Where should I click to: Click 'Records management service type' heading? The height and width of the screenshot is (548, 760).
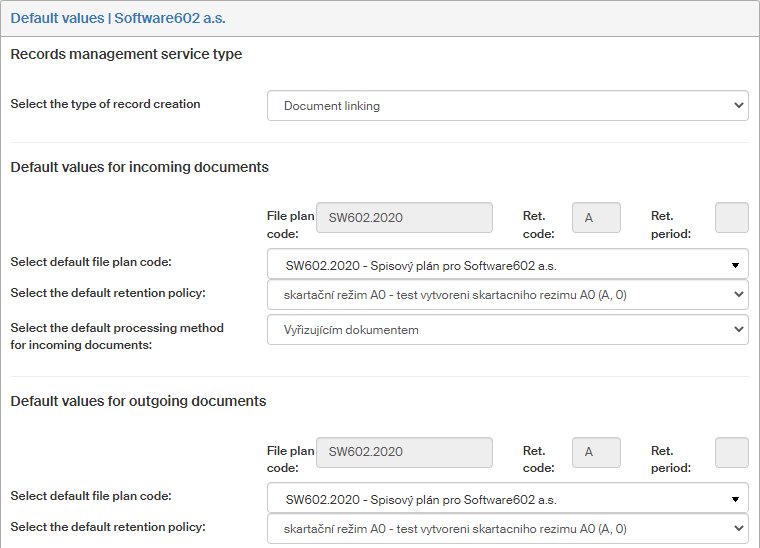pos(126,54)
